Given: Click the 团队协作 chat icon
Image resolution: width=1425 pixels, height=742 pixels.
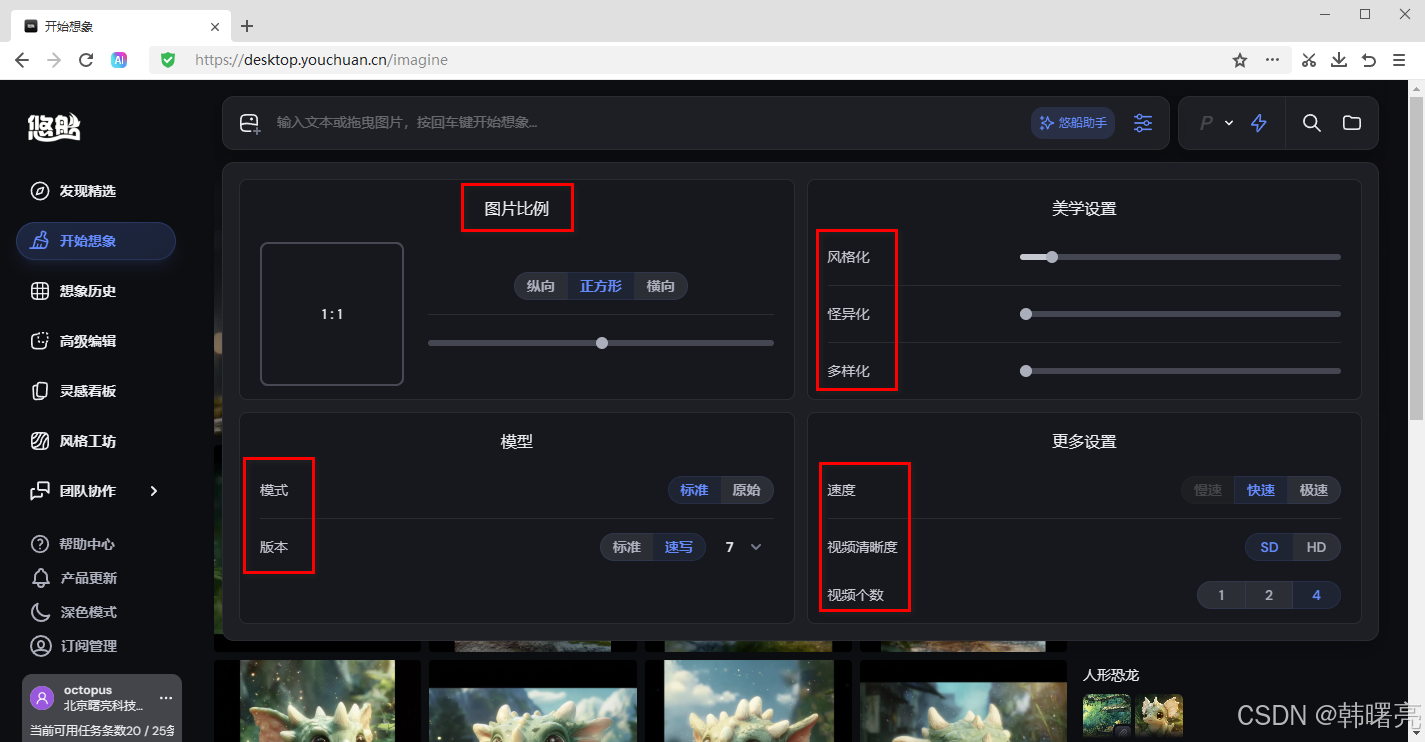Looking at the screenshot, I should click(40, 491).
